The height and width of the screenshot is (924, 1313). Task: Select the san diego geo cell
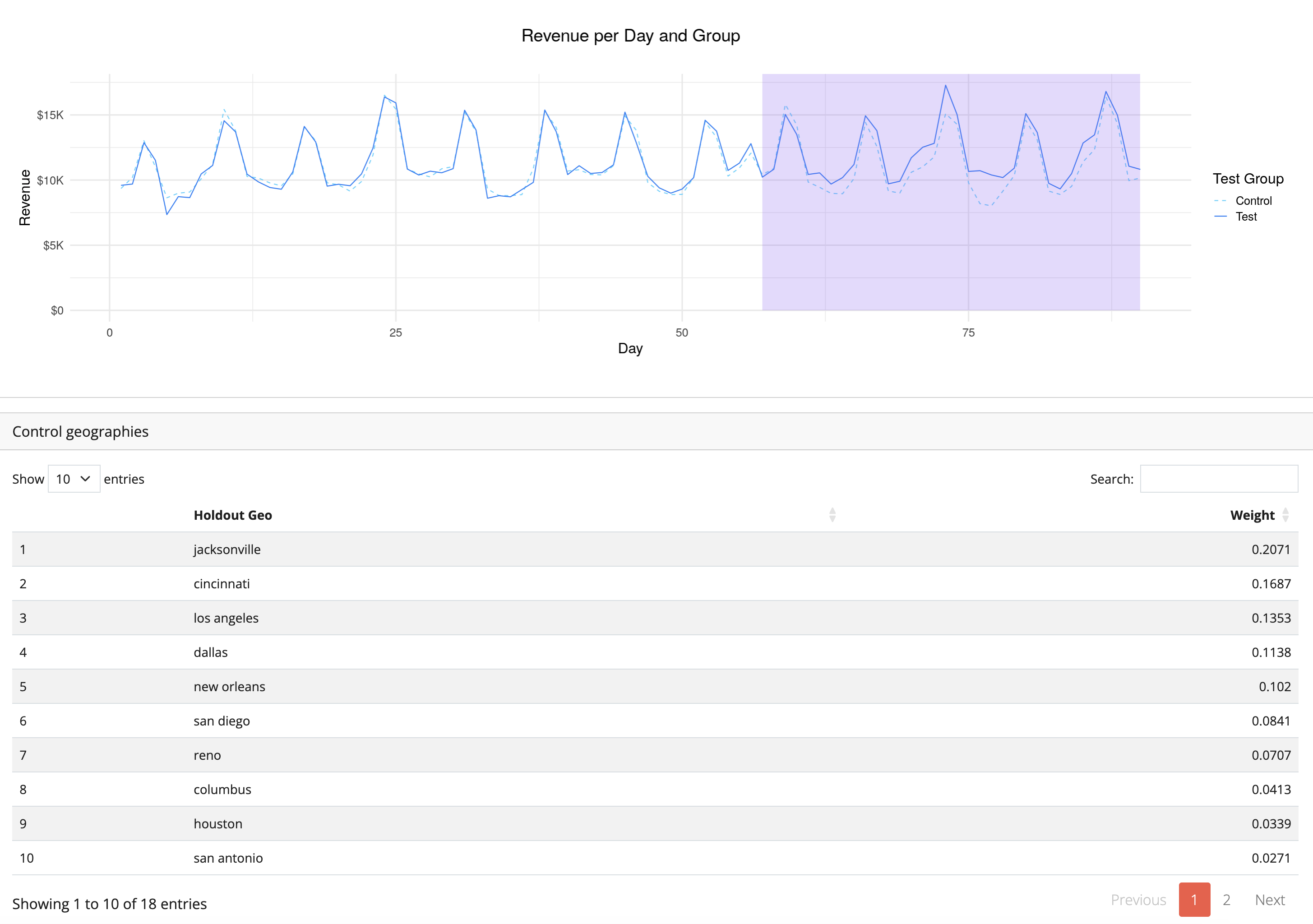tap(222, 721)
